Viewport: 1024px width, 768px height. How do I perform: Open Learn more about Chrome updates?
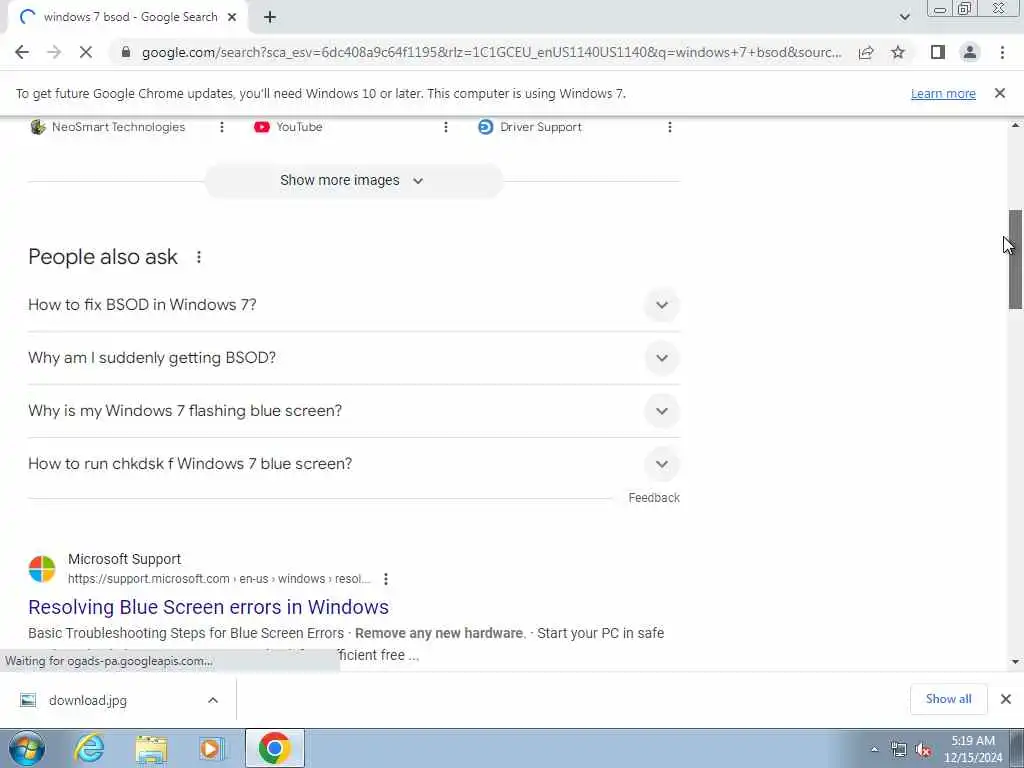(x=943, y=93)
